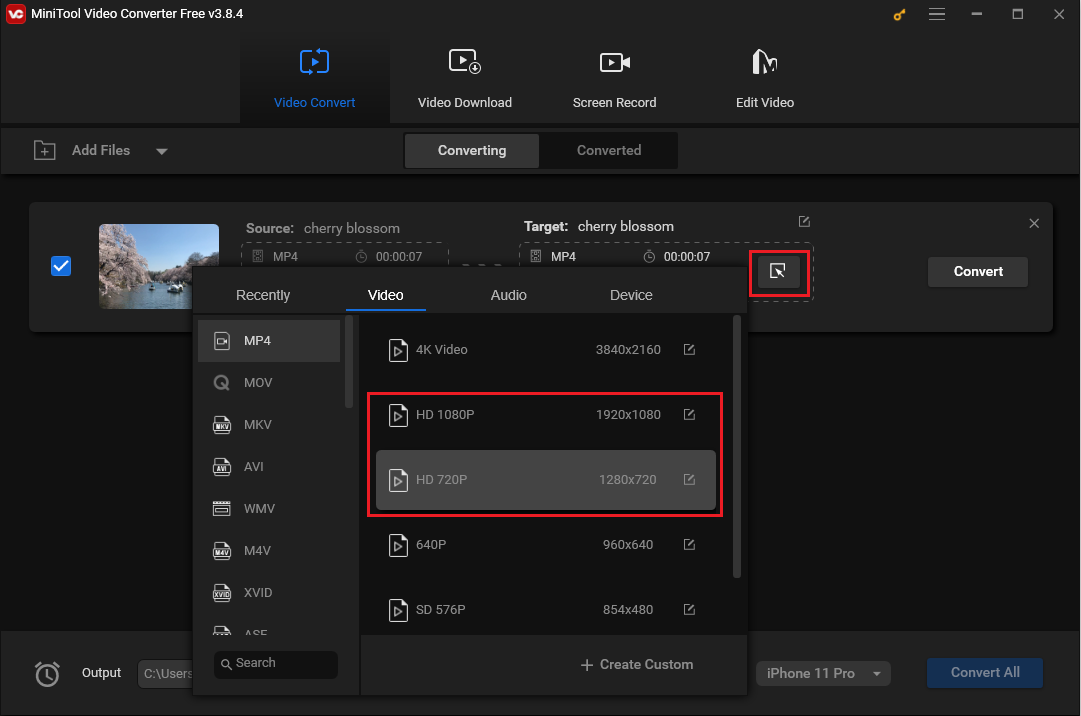Click the format list scrollbar
Viewport: 1081px width, 716px height.
point(349,362)
